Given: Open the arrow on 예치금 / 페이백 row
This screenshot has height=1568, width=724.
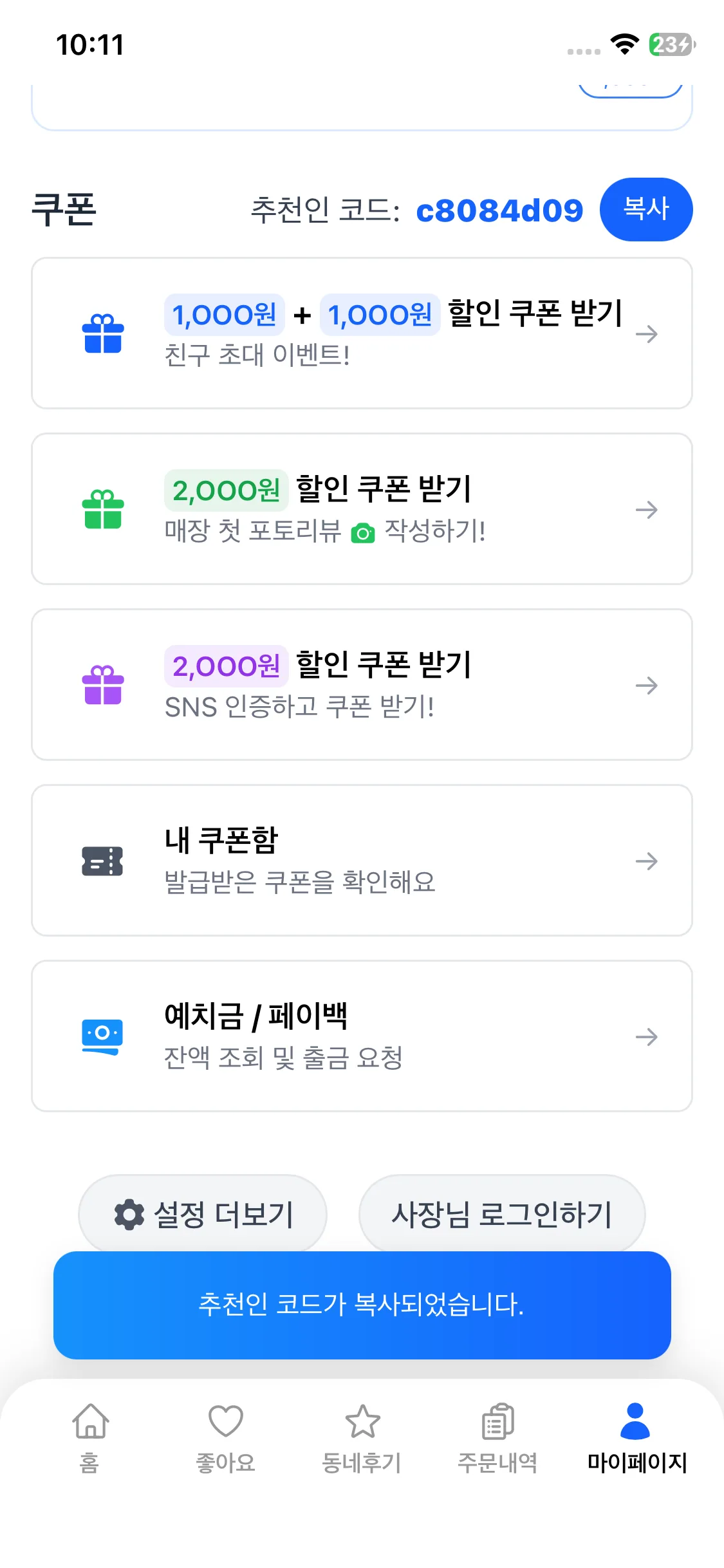Looking at the screenshot, I should tap(646, 1036).
